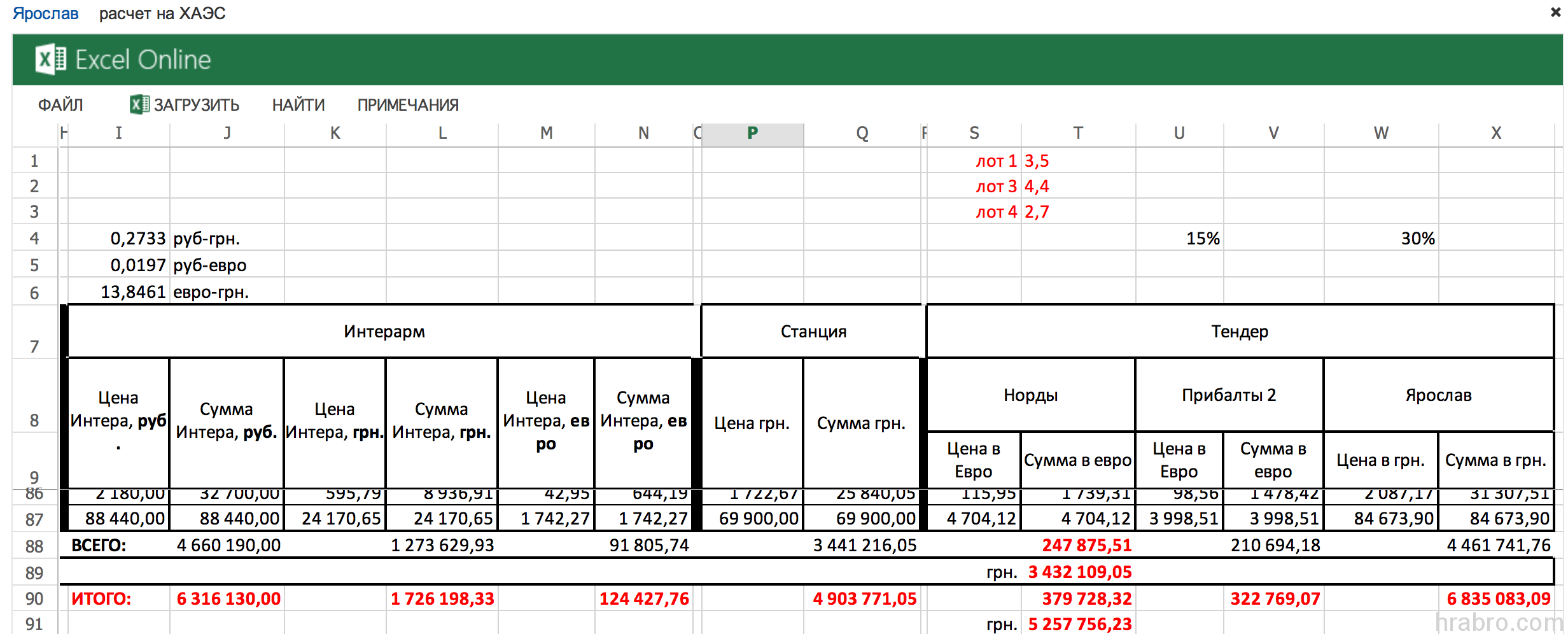
Task: Click the Excel icon beside ЗАГРУЗИТЬ
Action: (139, 104)
